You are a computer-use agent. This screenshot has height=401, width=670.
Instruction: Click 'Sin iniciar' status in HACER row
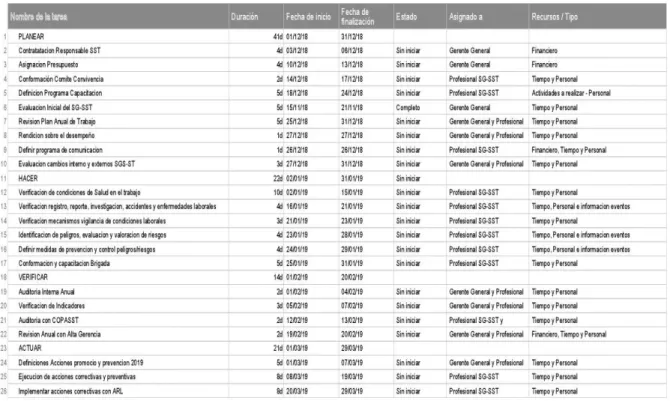[408, 178]
